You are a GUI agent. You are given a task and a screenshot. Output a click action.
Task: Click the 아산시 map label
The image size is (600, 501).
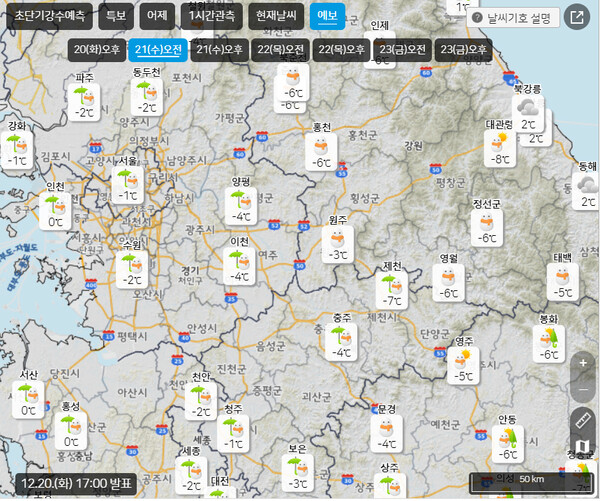[x=132, y=392]
